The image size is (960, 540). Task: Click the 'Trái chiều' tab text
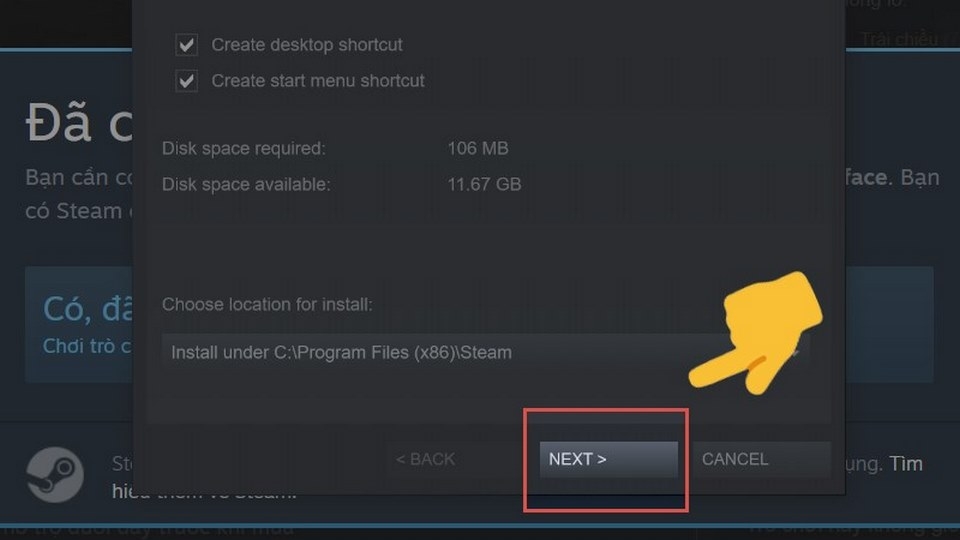pyautogui.click(x=899, y=39)
